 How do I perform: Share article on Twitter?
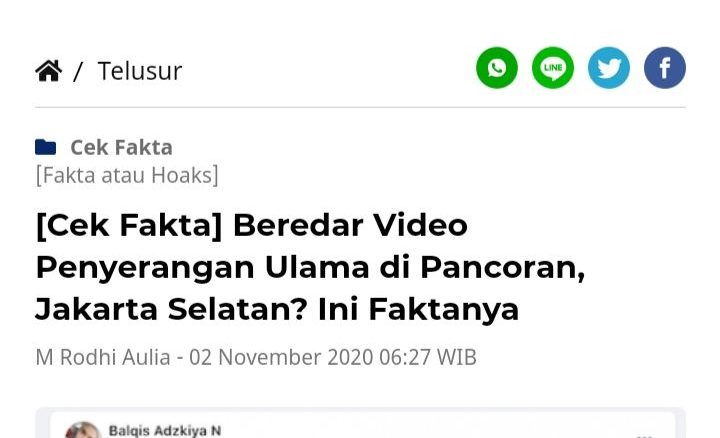click(x=609, y=68)
